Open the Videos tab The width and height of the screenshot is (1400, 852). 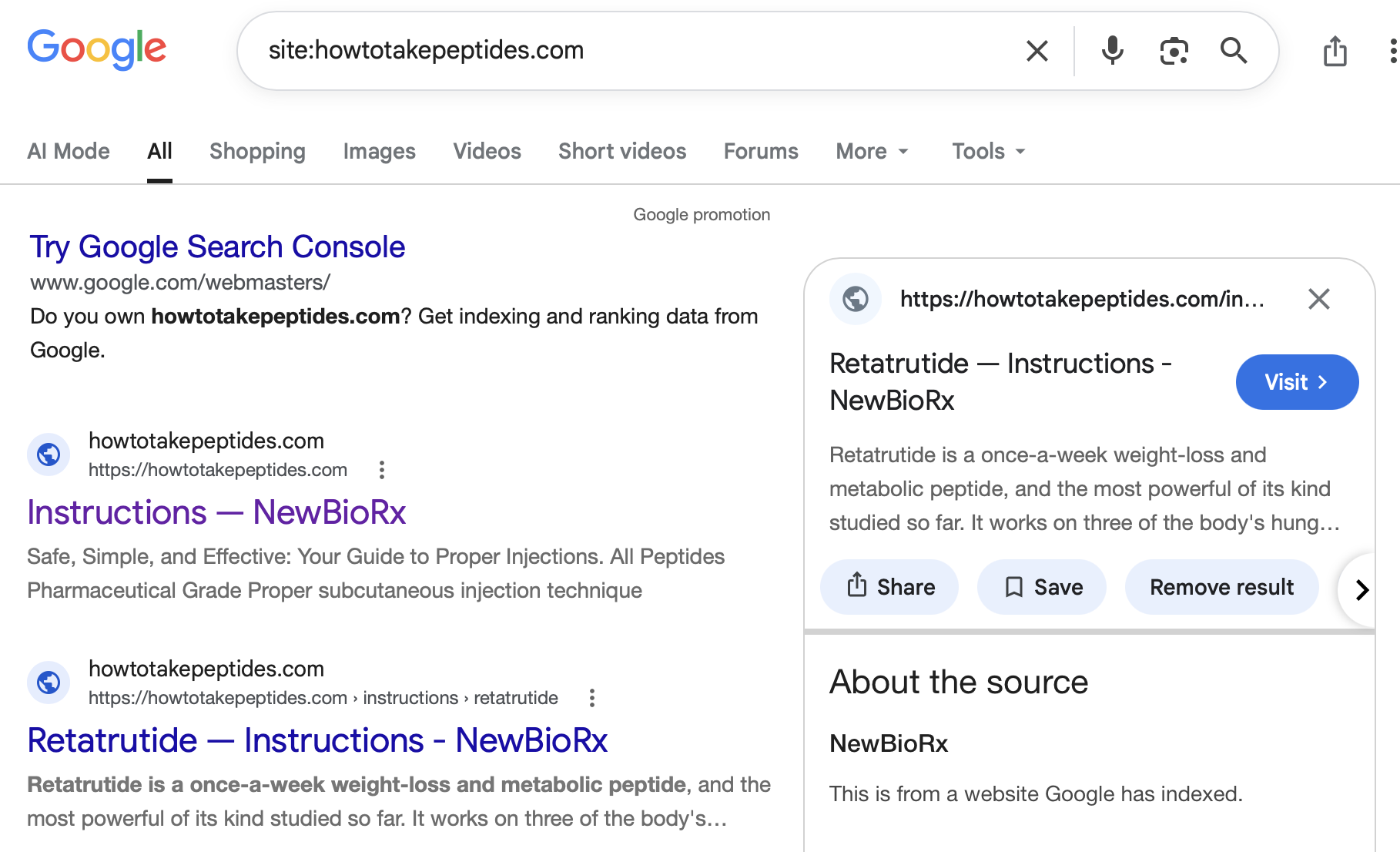(487, 151)
